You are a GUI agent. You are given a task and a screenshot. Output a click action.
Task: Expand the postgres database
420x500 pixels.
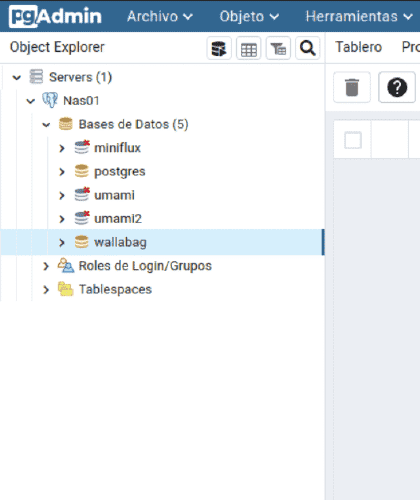[62, 172]
